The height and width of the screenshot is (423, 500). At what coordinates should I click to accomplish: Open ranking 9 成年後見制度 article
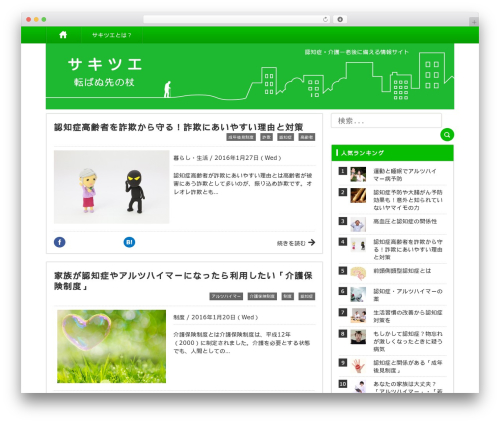(408, 366)
